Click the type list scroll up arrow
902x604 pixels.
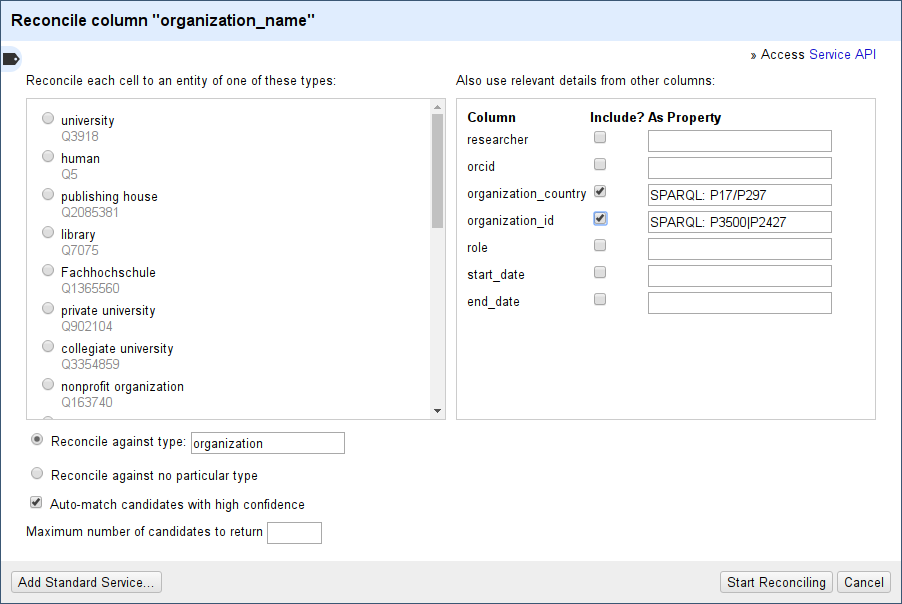(x=437, y=107)
